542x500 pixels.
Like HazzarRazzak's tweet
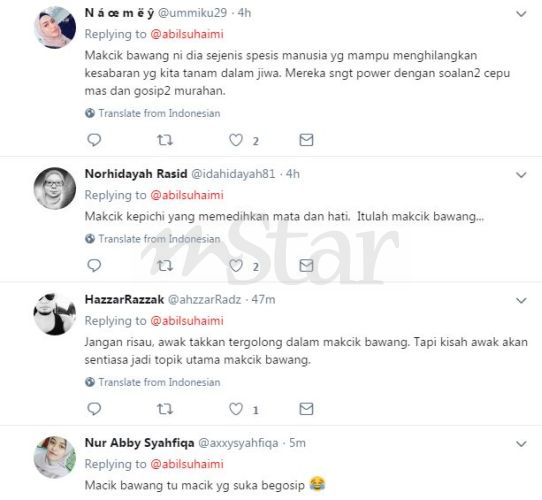click(236, 409)
